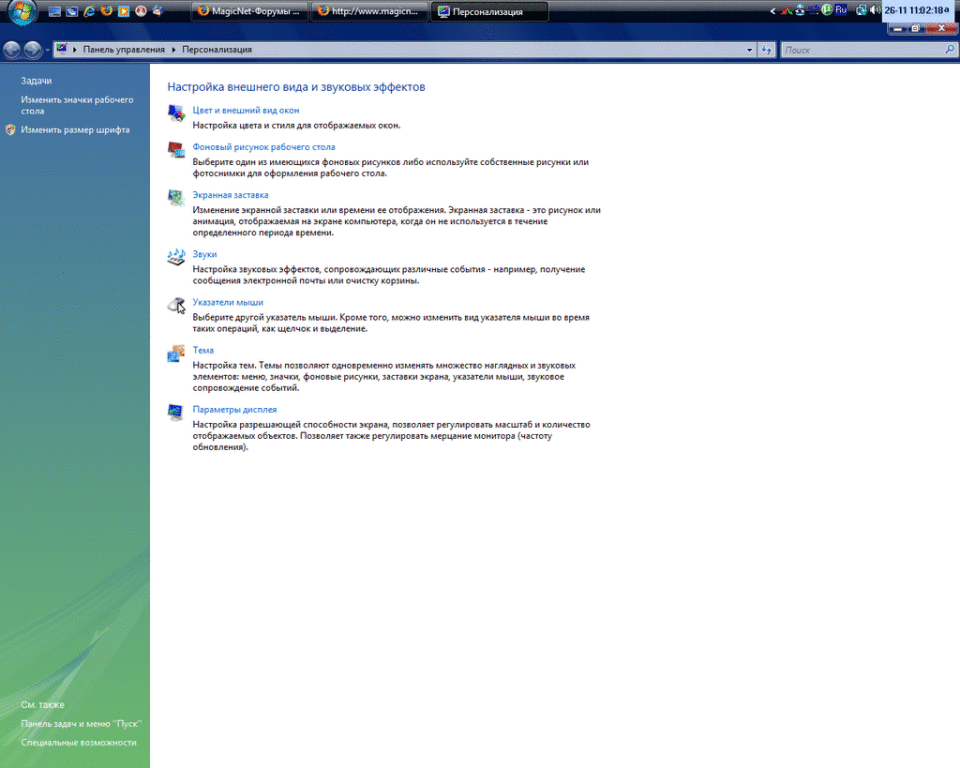Click the Тема theme icon
The image size is (960, 768).
tap(176, 353)
